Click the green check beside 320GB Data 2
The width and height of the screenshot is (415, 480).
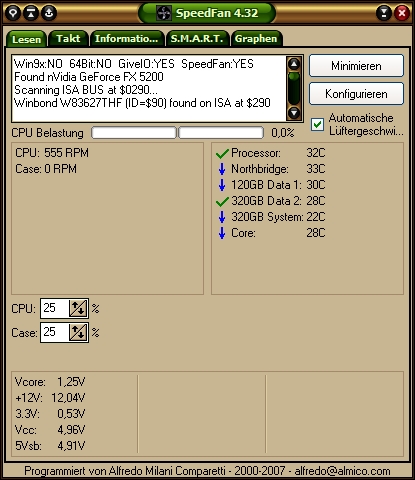coord(222,201)
